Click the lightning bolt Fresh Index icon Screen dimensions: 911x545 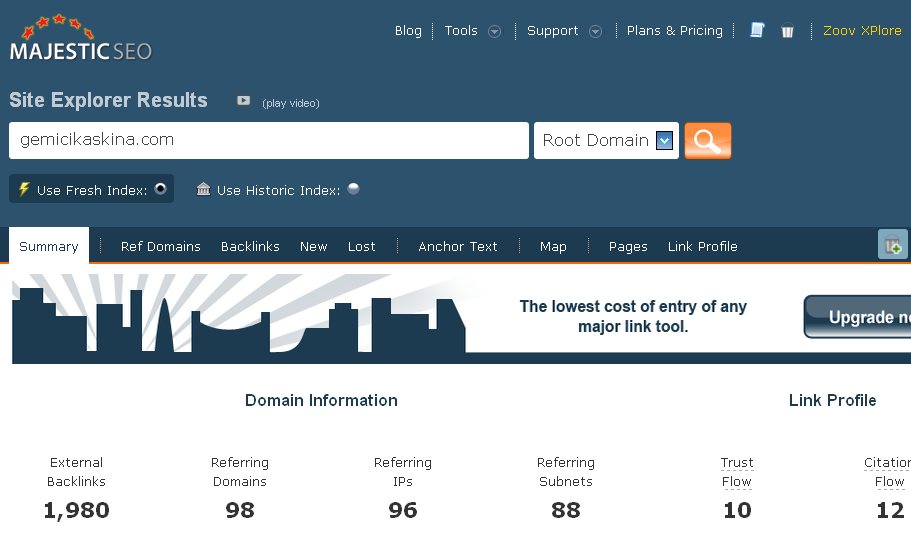point(24,190)
